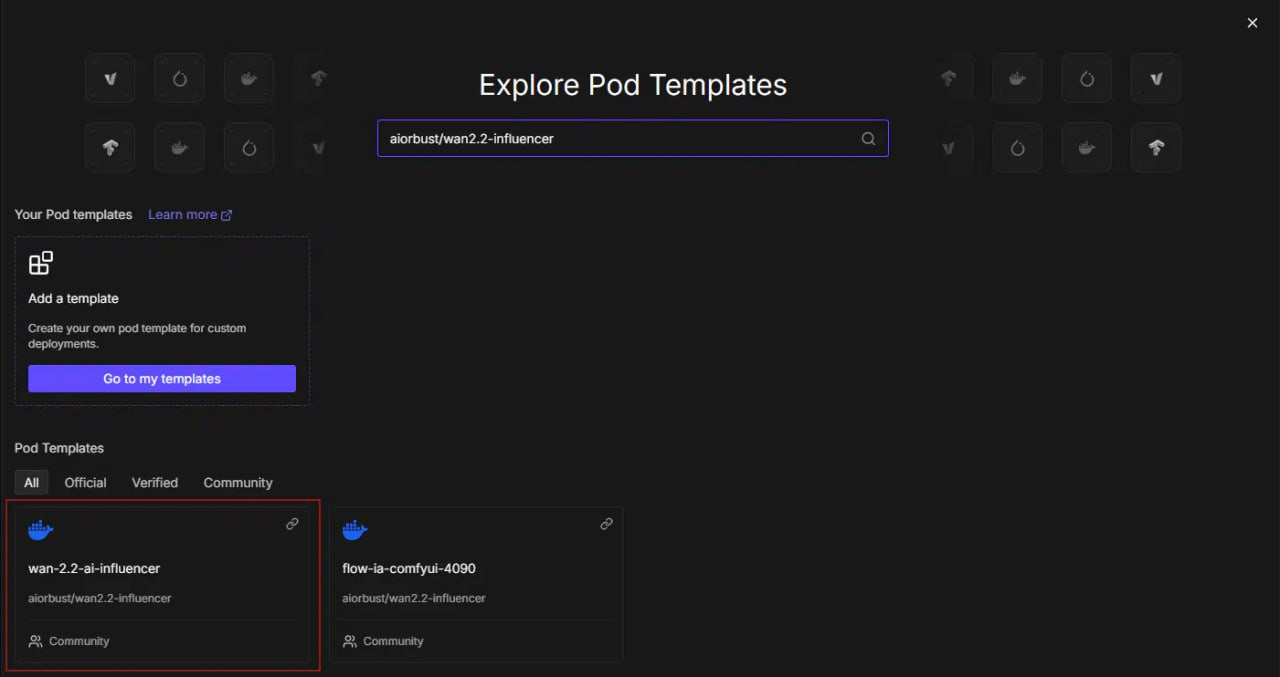Open the Learn more link
This screenshot has width=1280, height=677.
(x=183, y=215)
